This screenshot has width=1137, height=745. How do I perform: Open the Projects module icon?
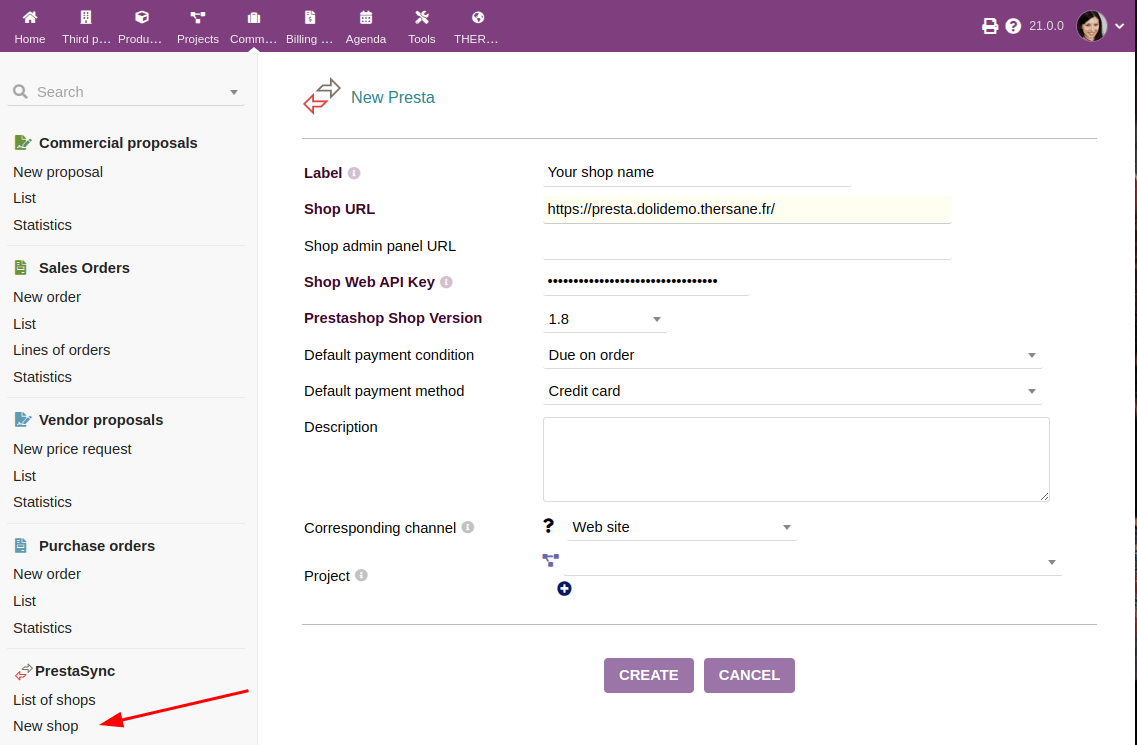[197, 17]
